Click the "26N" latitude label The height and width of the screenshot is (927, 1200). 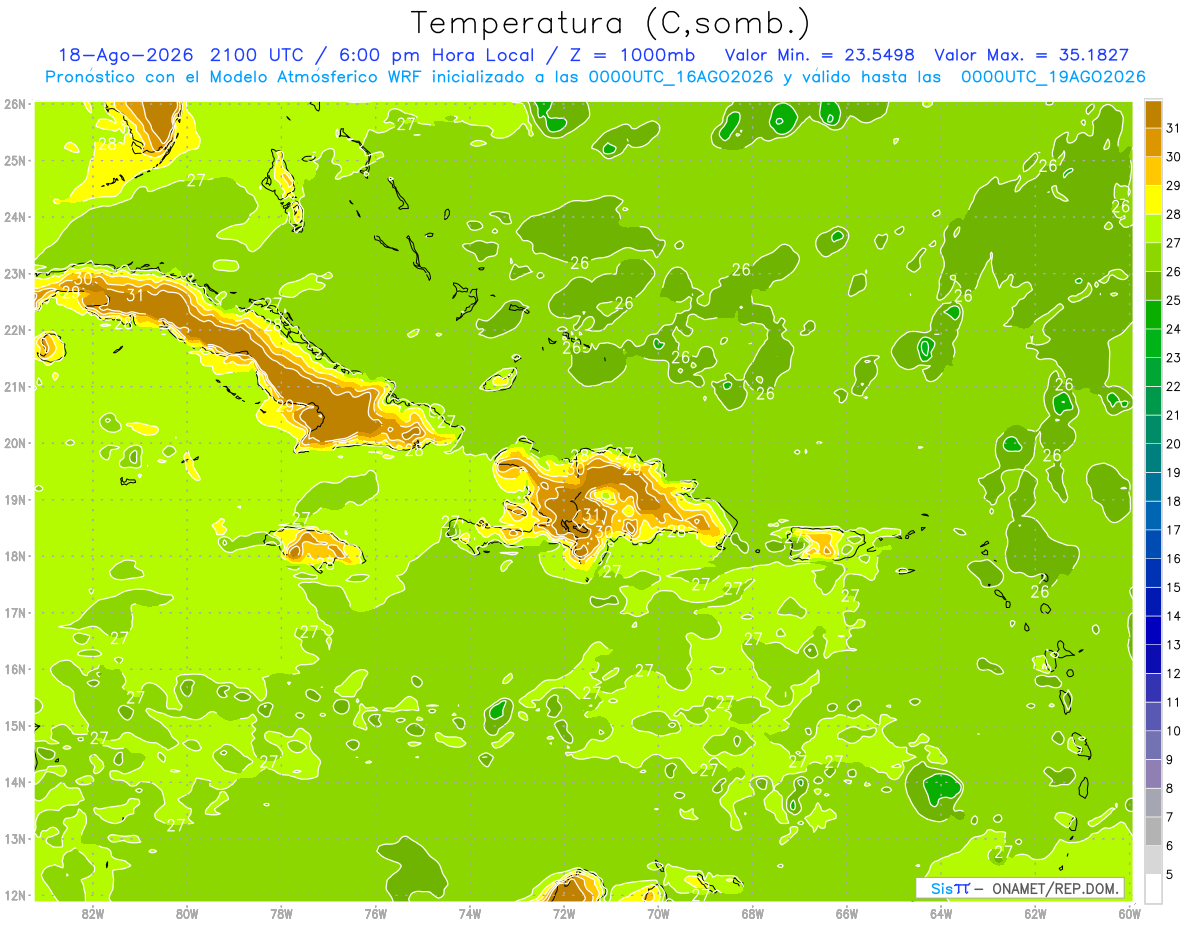coord(15,104)
